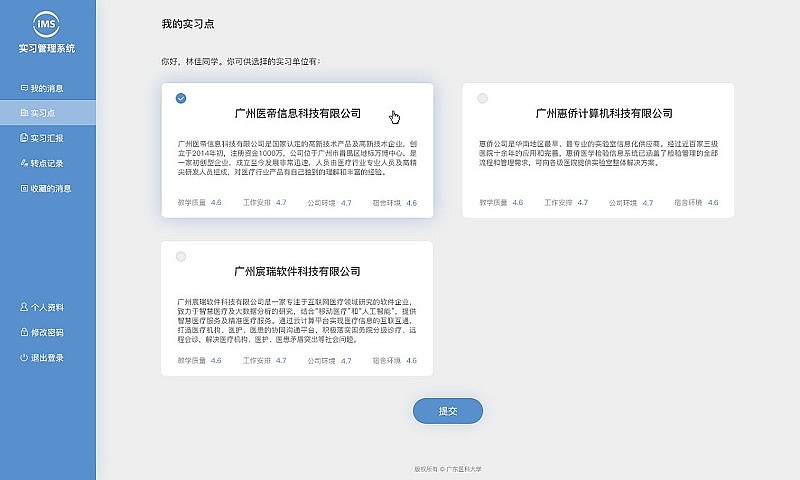The image size is (800, 480).
Task: Click 宿舍环境 4.6 on the 惠侨 card
Action: point(696,203)
